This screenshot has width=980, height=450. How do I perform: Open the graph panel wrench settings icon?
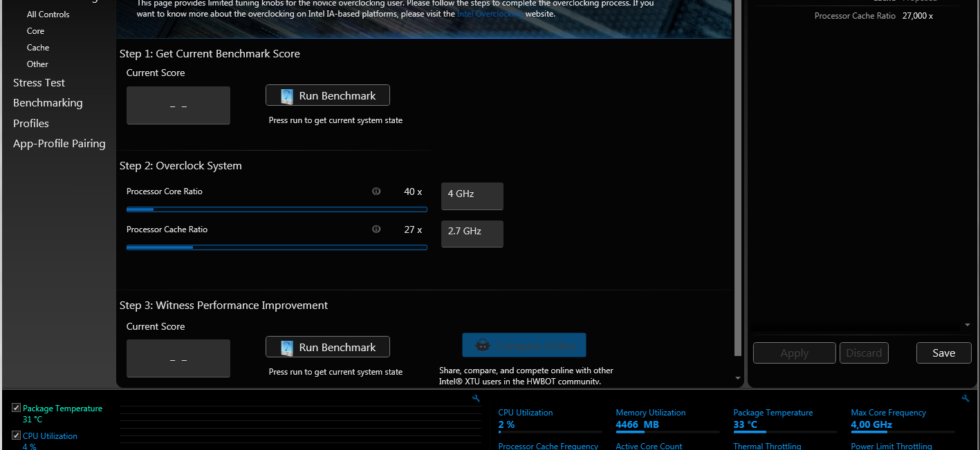point(476,399)
